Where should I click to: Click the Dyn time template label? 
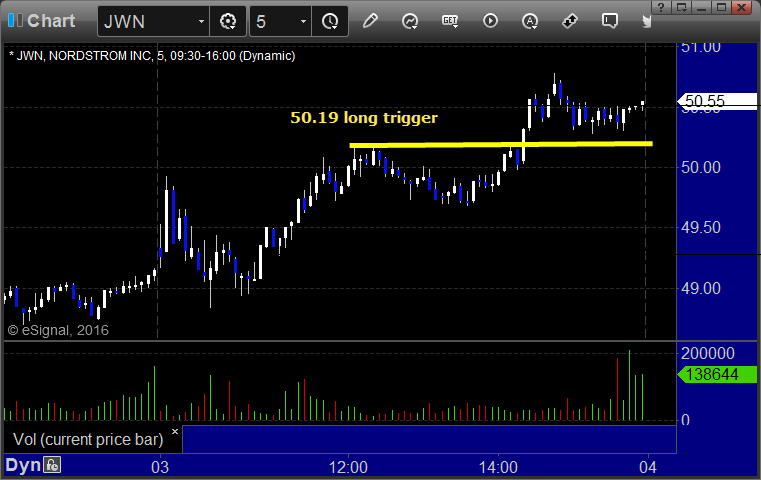[23, 465]
